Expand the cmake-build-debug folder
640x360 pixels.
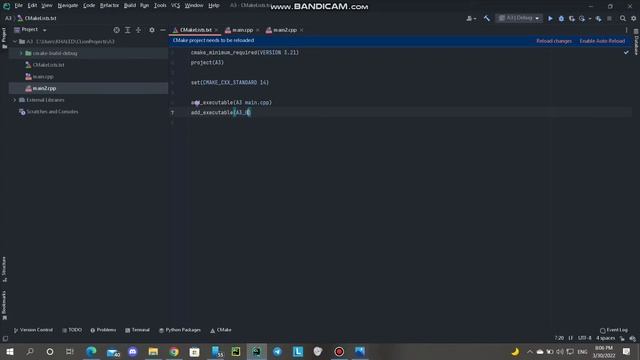(21, 53)
